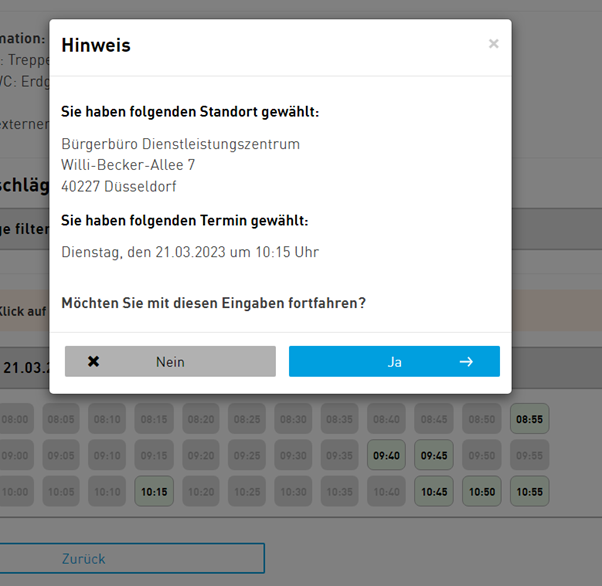Click the disabled 09:25 time slot
Viewport: 602px width, 586px height.
247,455
